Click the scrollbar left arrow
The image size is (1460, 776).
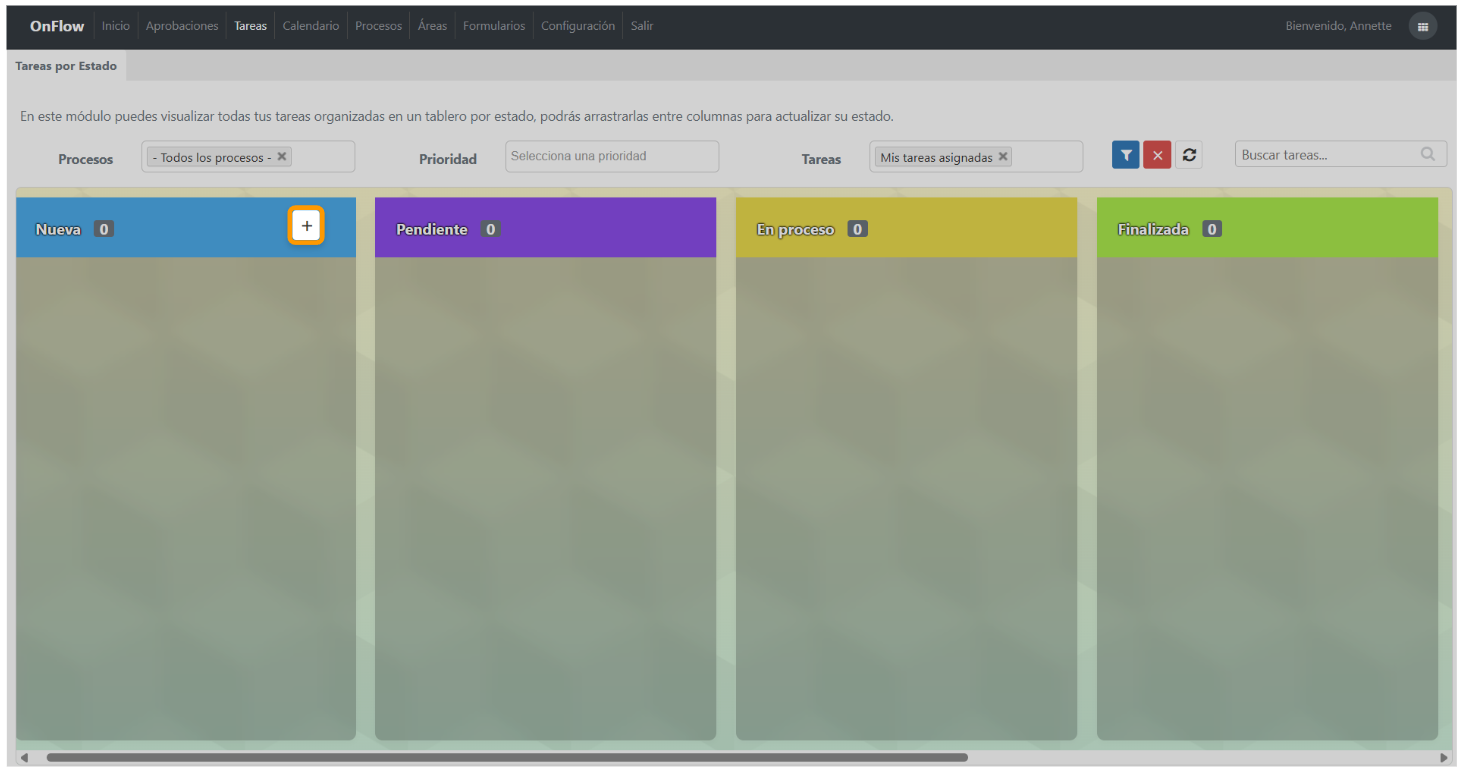pyautogui.click(x=25, y=758)
